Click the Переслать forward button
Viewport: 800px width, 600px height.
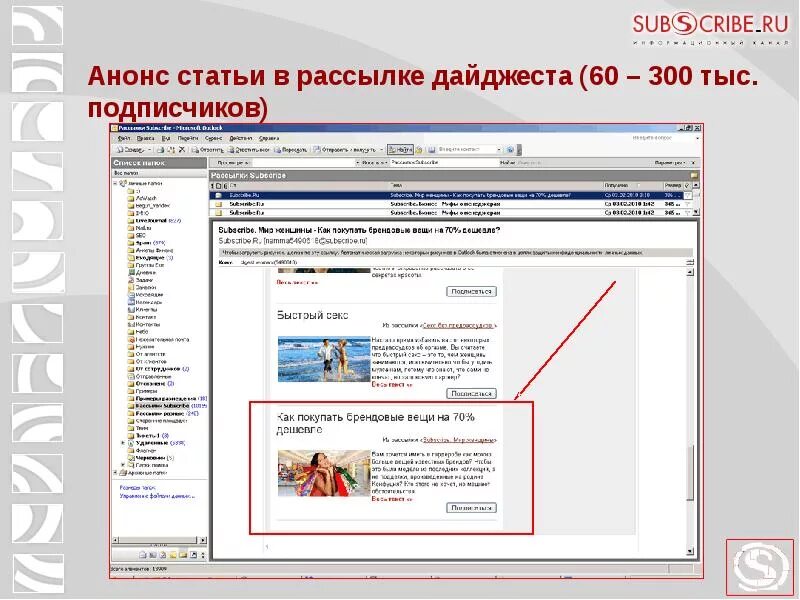[x=291, y=150]
